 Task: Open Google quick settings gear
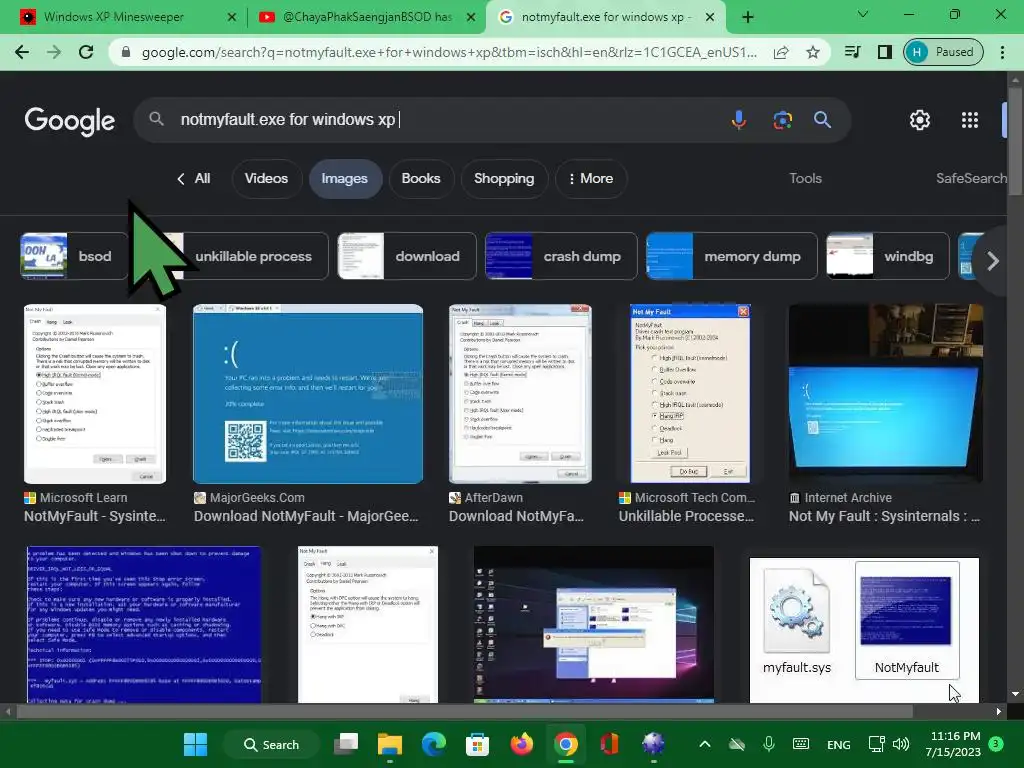[x=920, y=120]
